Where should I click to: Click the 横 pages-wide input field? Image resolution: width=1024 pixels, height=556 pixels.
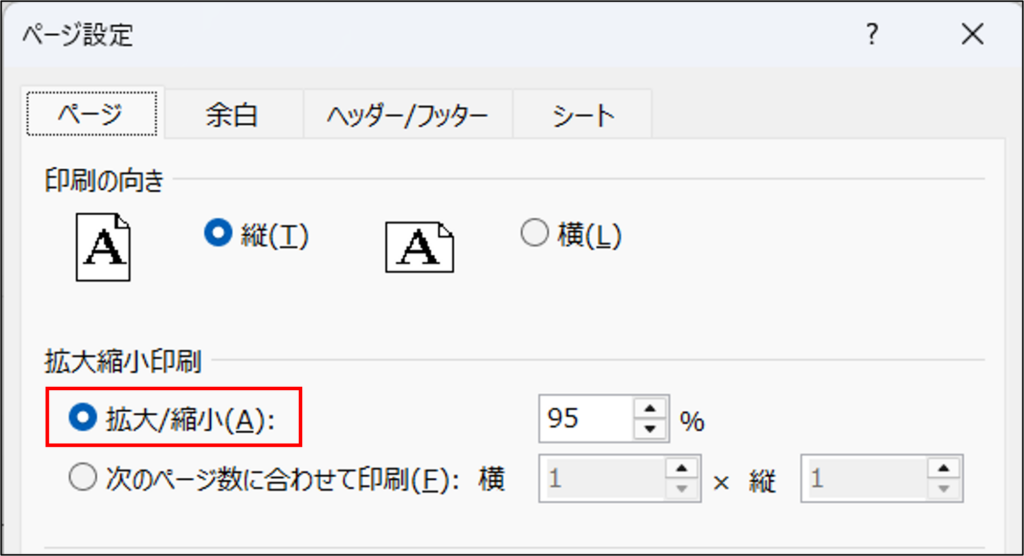pyautogui.click(x=602, y=479)
